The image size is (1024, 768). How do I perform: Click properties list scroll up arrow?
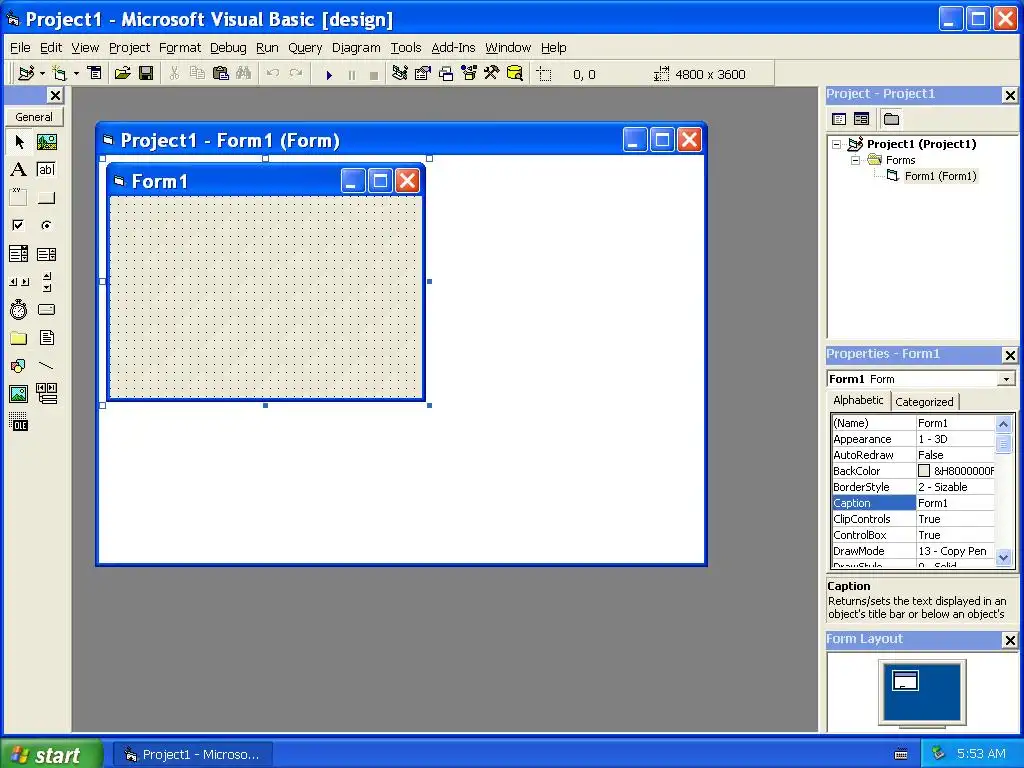pos(1004,424)
